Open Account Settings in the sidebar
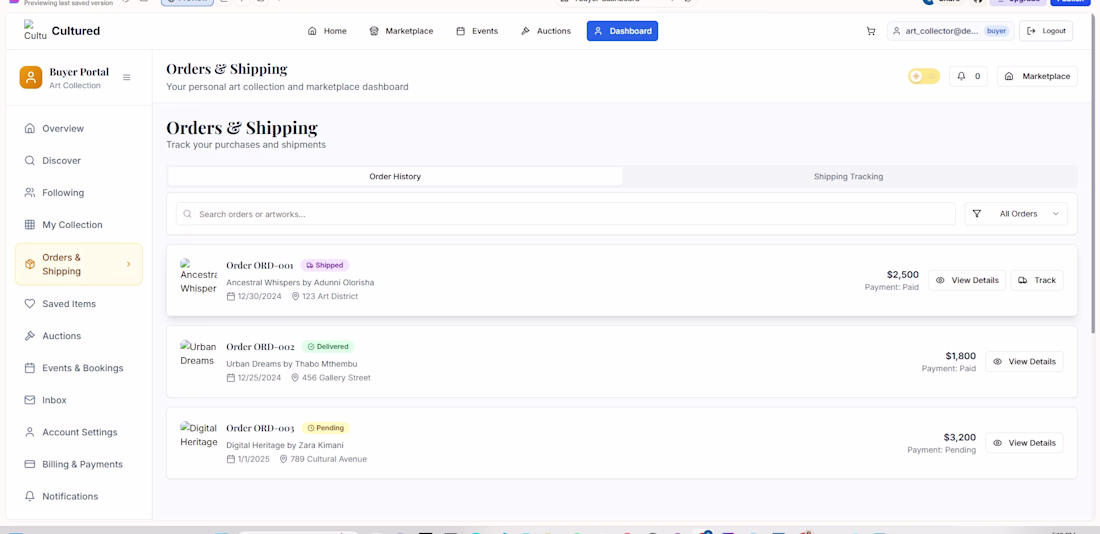The width and height of the screenshot is (1100, 534). [x=79, y=432]
